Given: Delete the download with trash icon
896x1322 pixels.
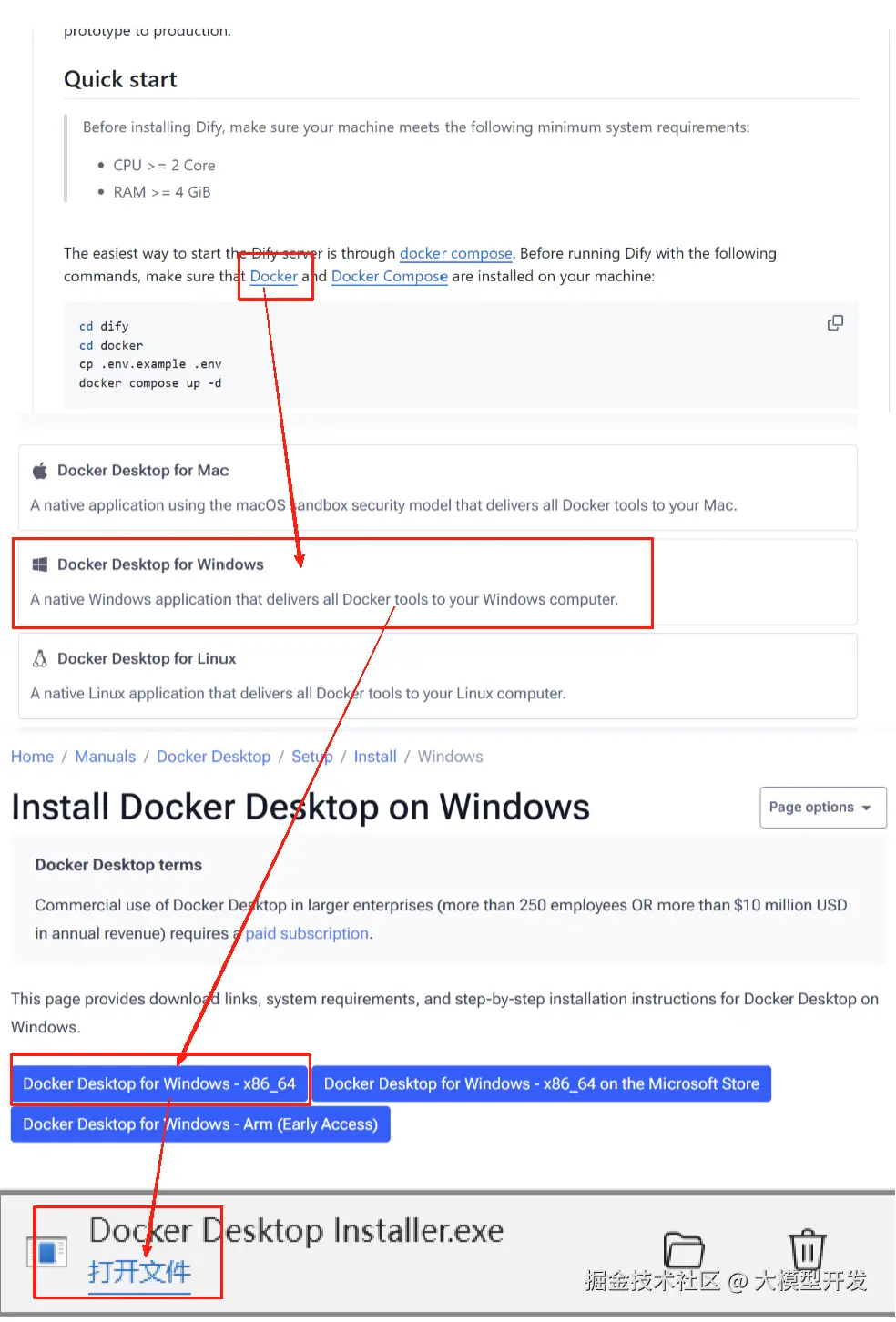Looking at the screenshot, I should tap(807, 1248).
